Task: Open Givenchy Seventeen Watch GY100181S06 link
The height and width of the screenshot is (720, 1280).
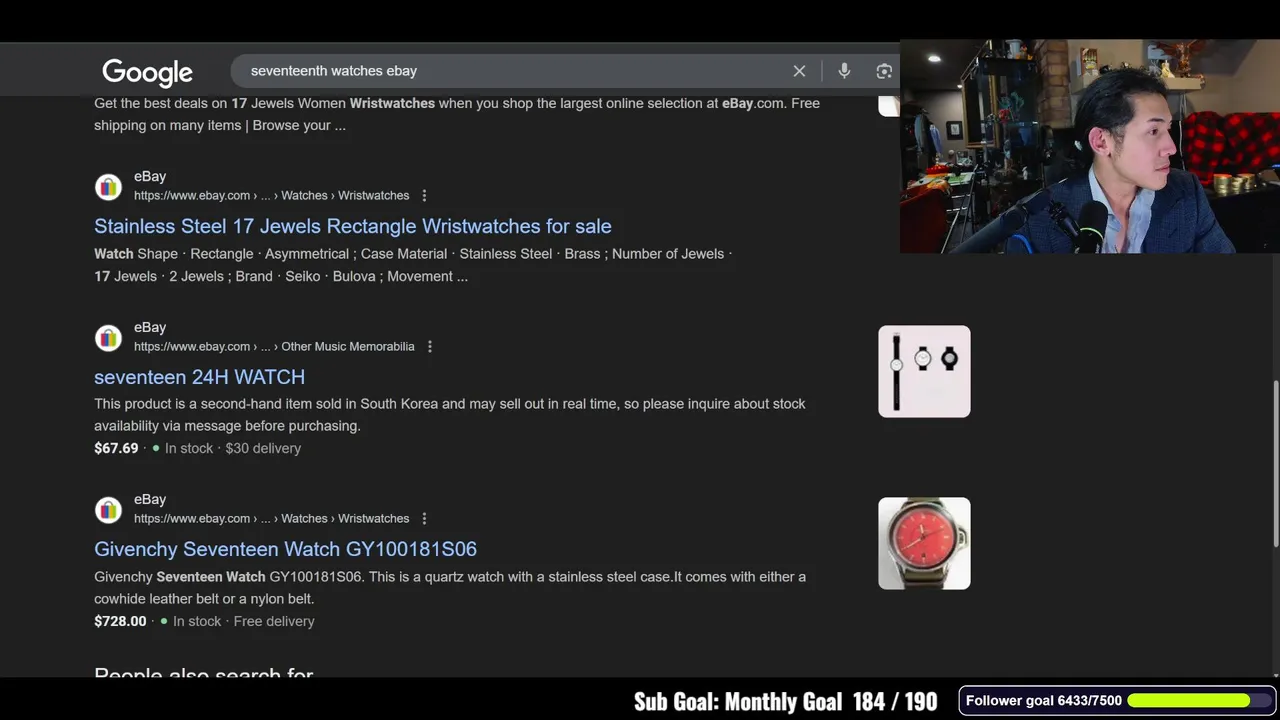Action: click(285, 549)
